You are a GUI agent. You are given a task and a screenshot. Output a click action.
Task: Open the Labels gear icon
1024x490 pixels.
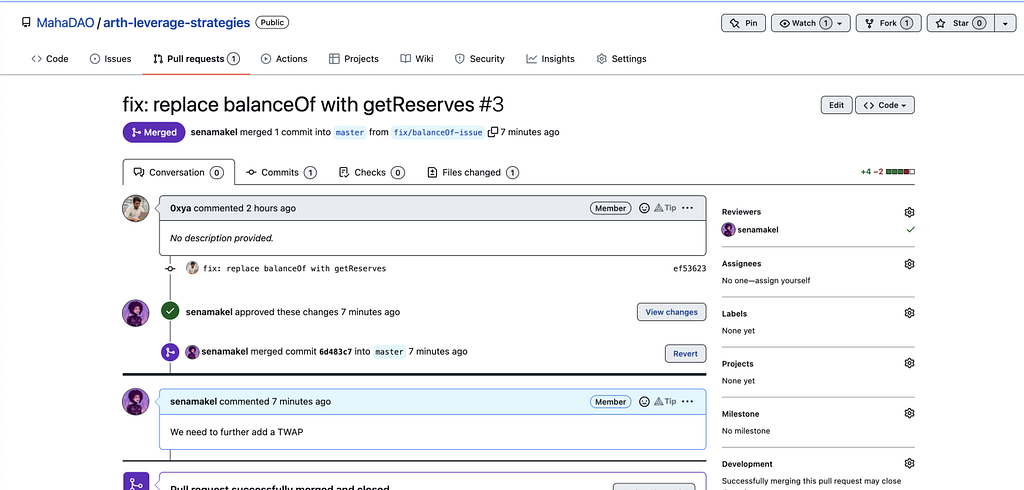pos(909,313)
